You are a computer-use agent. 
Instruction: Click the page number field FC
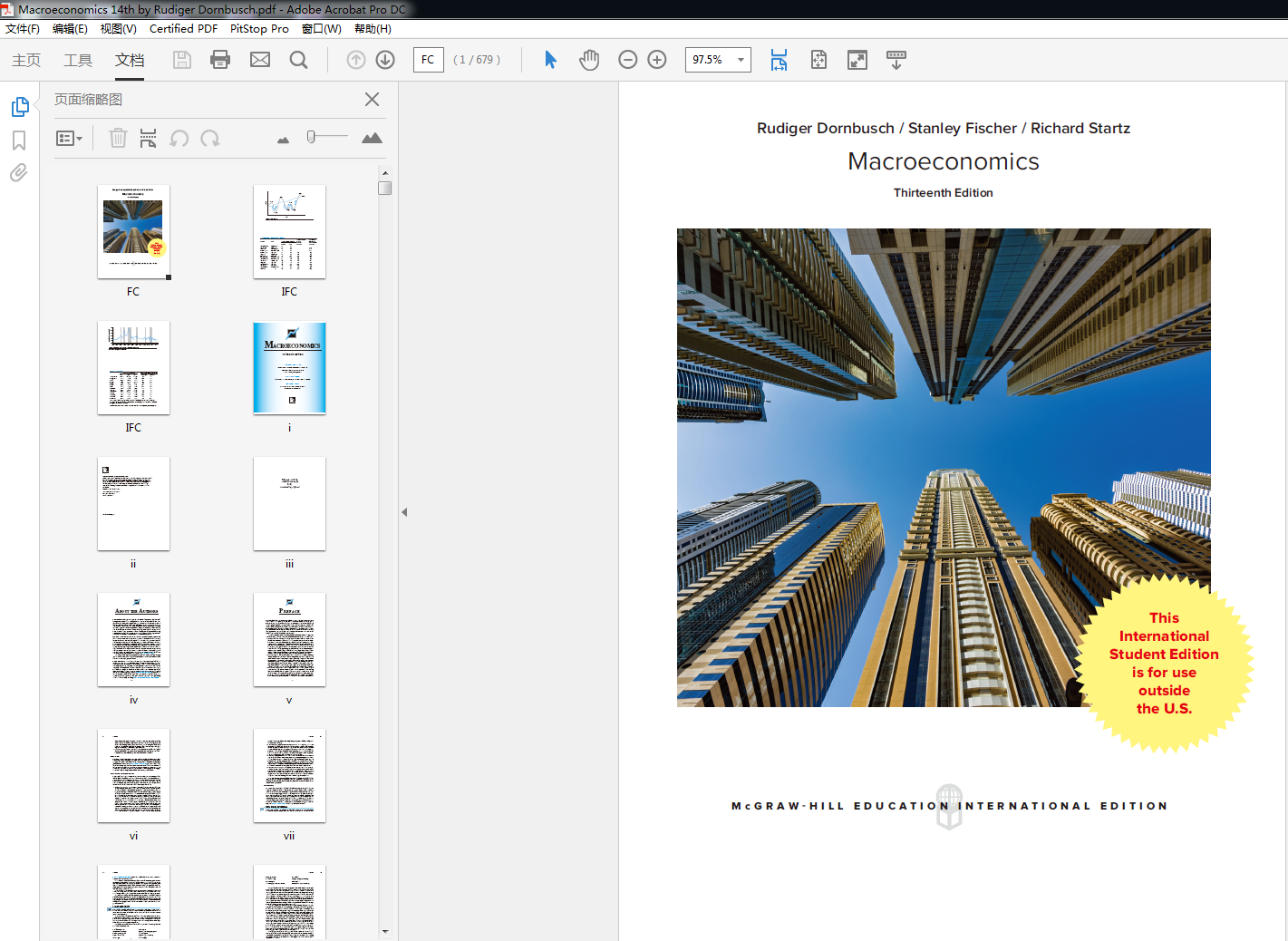pos(428,60)
